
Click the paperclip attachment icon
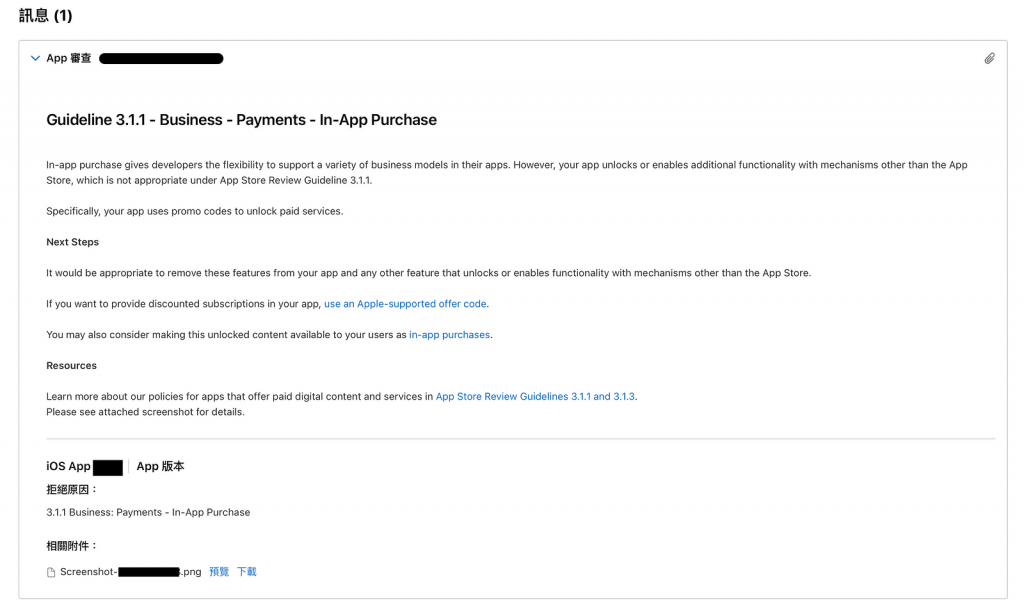click(989, 59)
